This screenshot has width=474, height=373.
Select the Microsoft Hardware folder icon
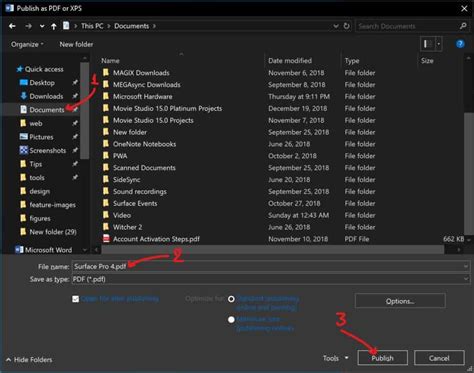coord(106,96)
